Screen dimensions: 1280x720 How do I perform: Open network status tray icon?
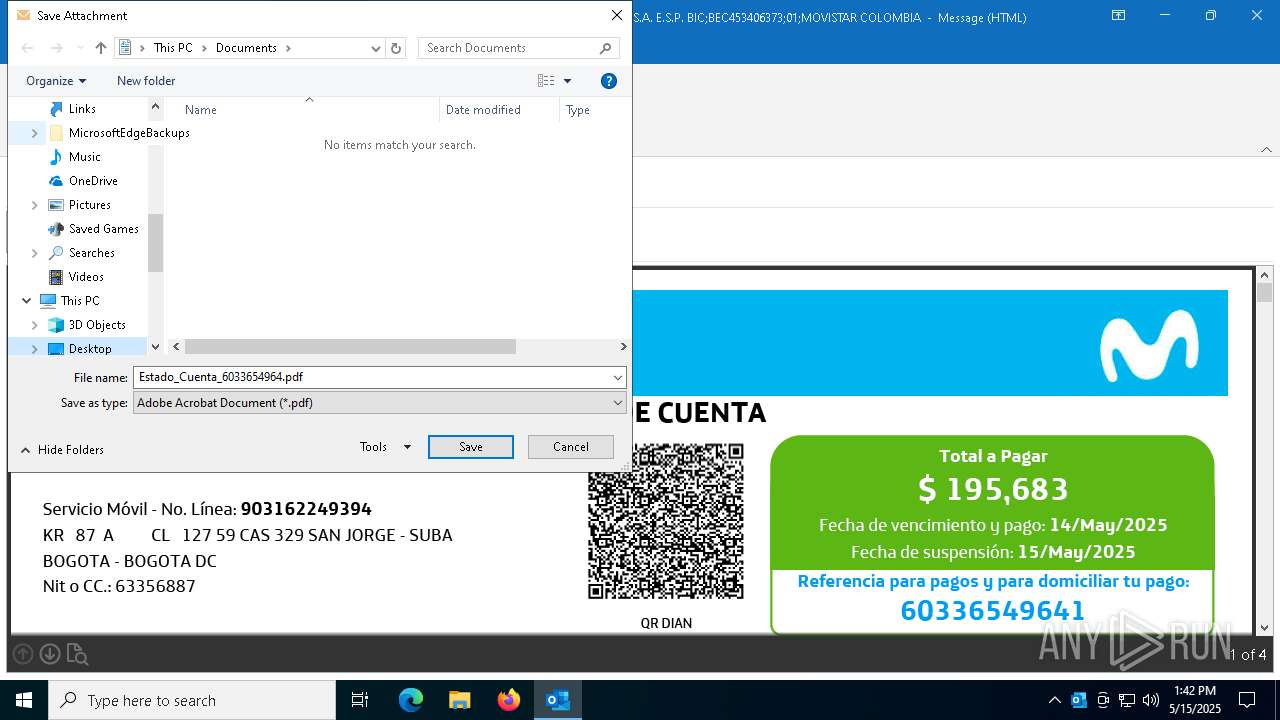point(1127,700)
